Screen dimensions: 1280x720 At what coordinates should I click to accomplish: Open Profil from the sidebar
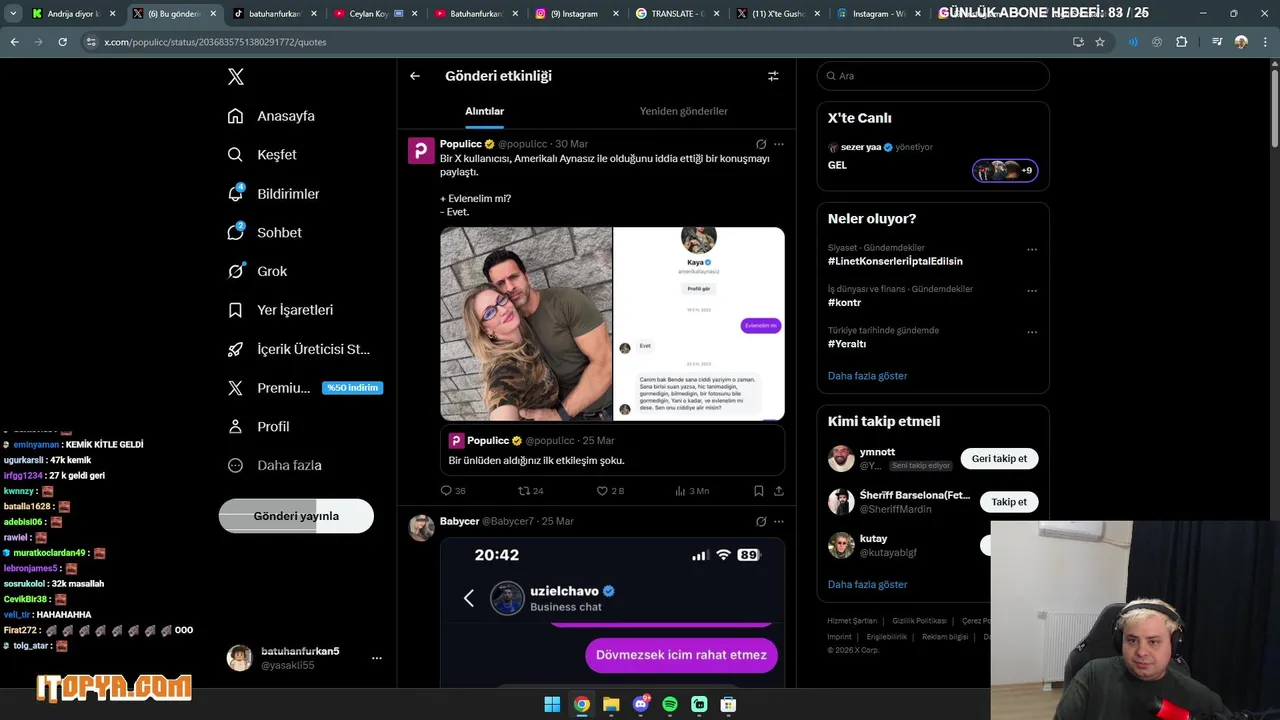point(258,426)
